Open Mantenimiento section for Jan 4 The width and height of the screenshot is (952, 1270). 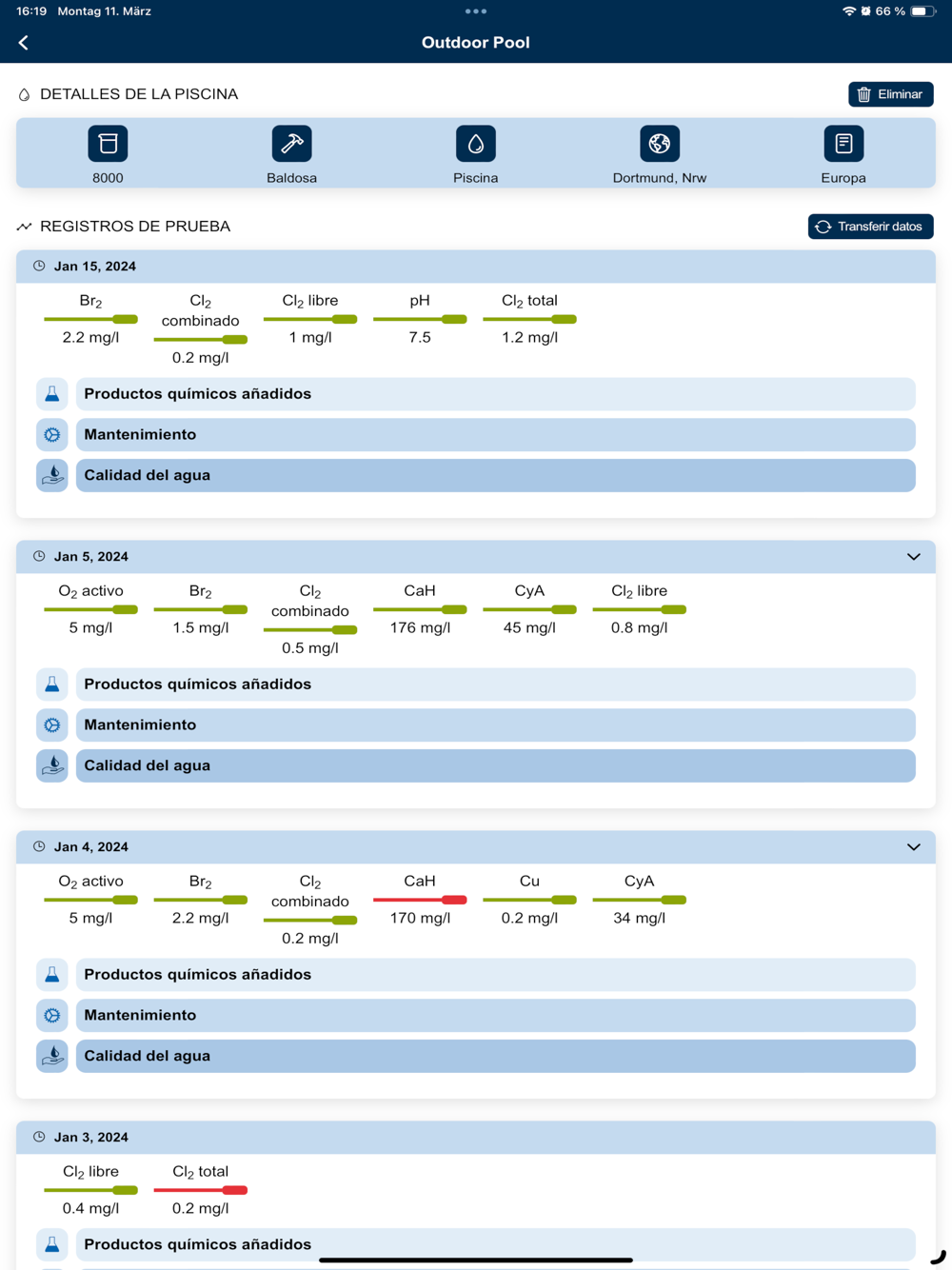pyautogui.click(x=496, y=1016)
